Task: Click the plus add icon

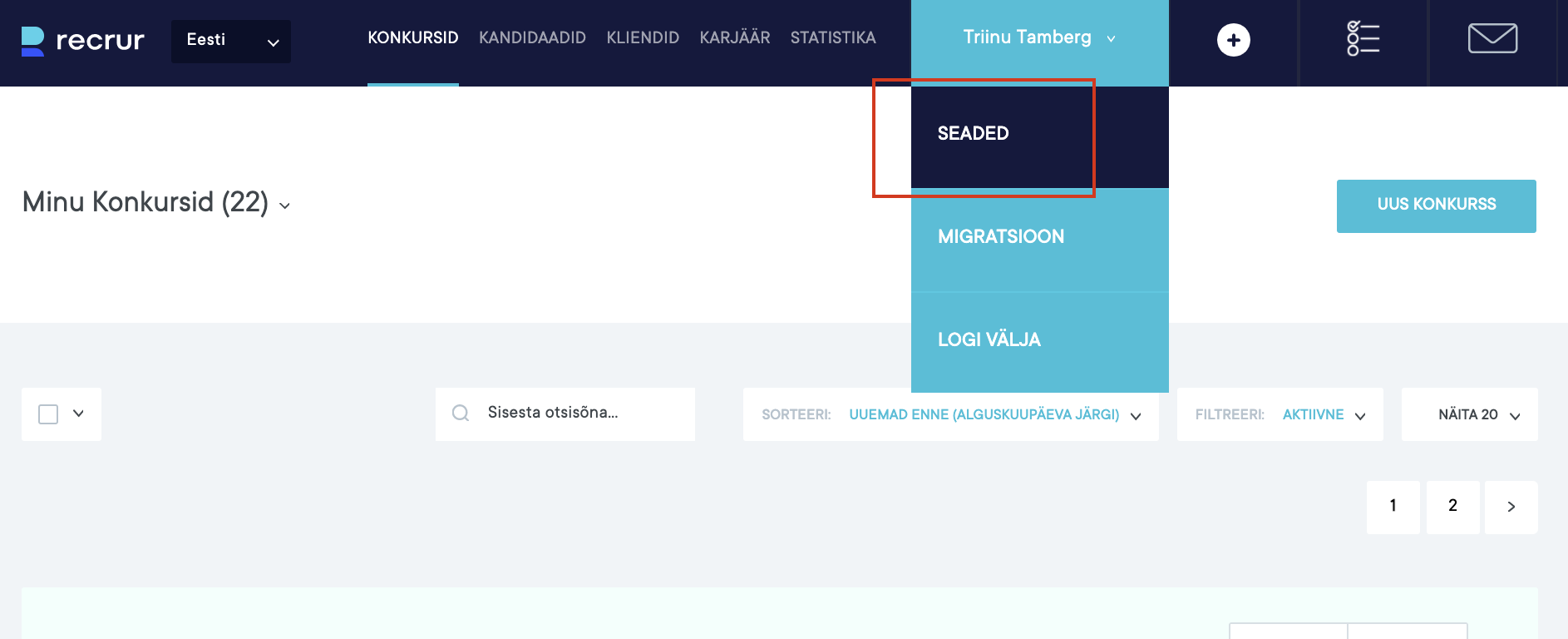Action: (x=1233, y=40)
